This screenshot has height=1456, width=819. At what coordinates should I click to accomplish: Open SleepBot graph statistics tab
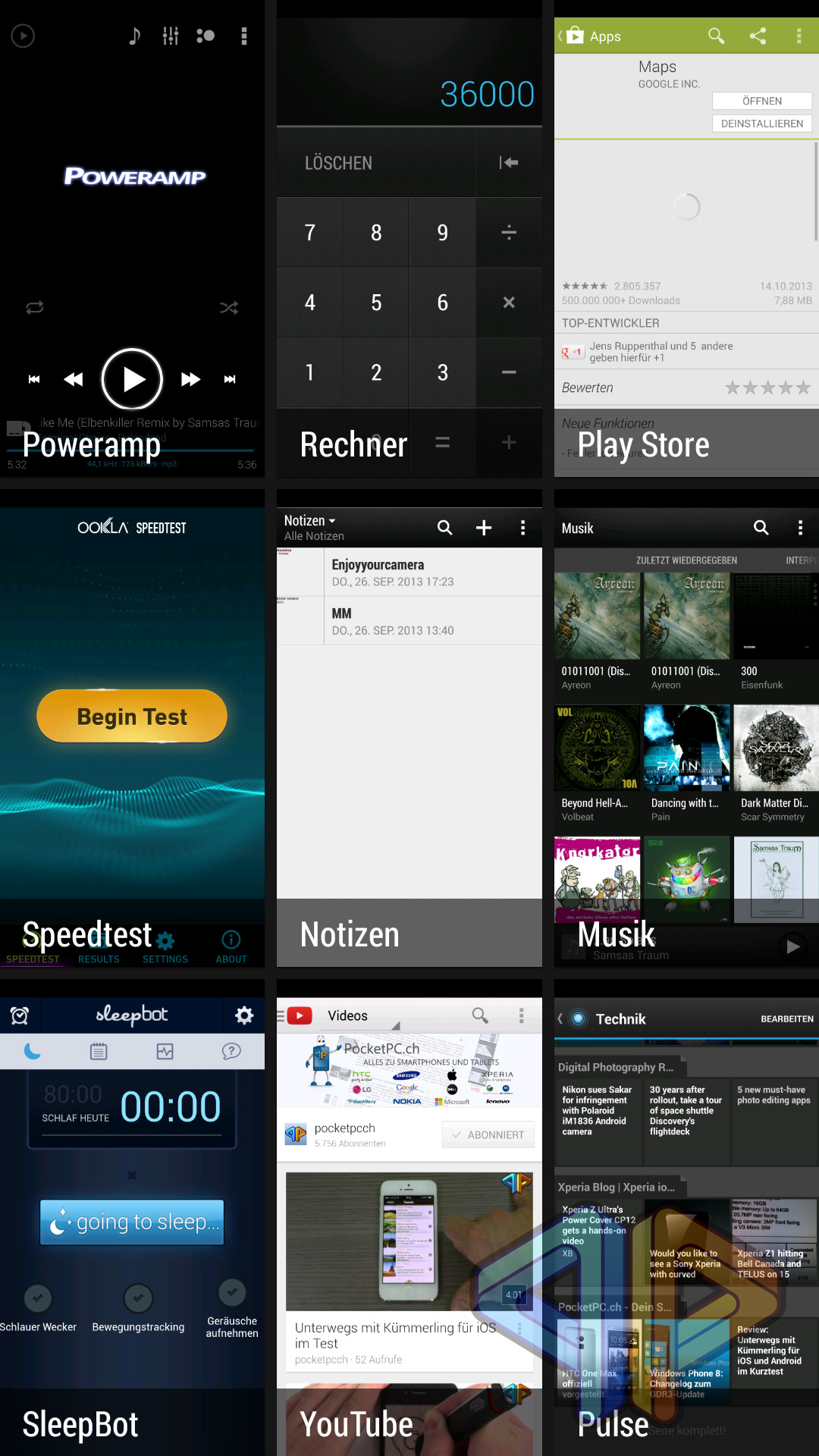pyautogui.click(x=165, y=1051)
